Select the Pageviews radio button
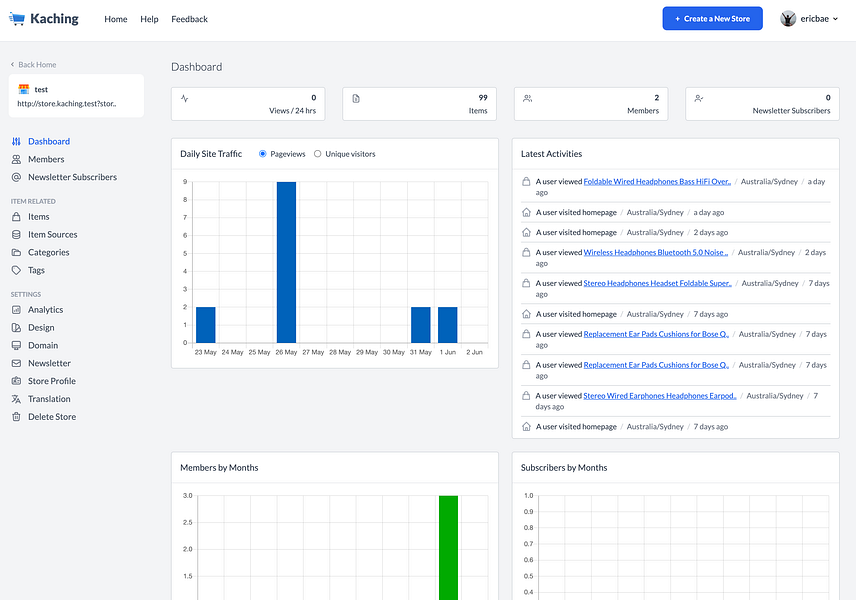This screenshot has width=856, height=600. pyautogui.click(x=263, y=154)
